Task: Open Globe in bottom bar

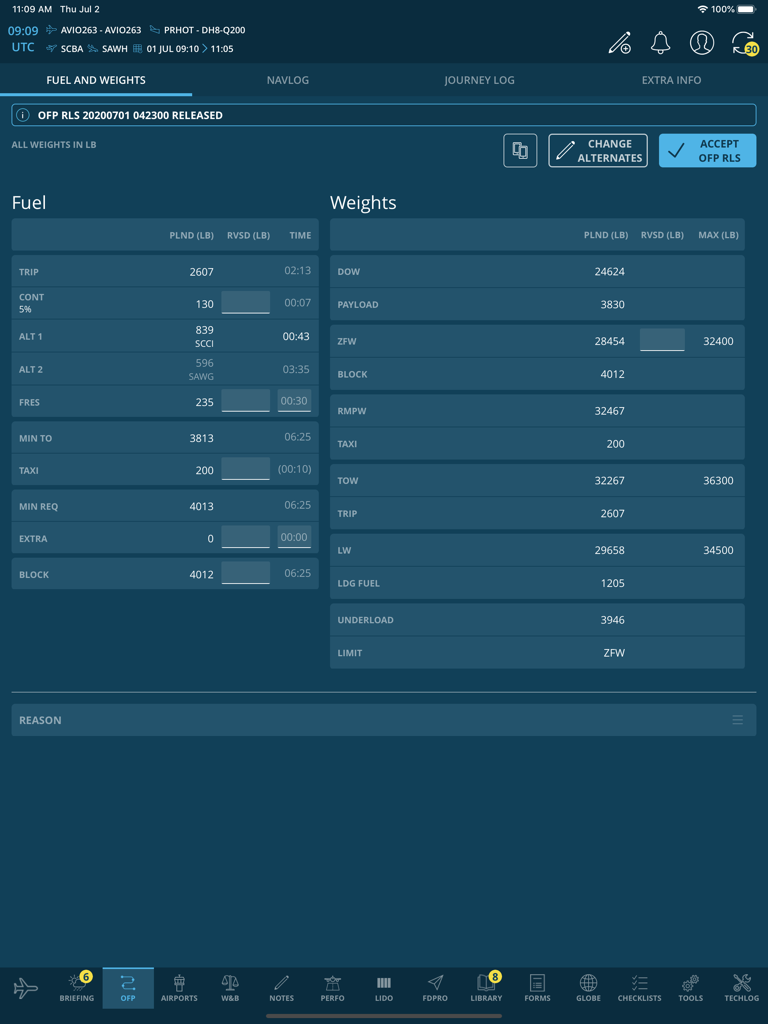Action: click(x=588, y=987)
